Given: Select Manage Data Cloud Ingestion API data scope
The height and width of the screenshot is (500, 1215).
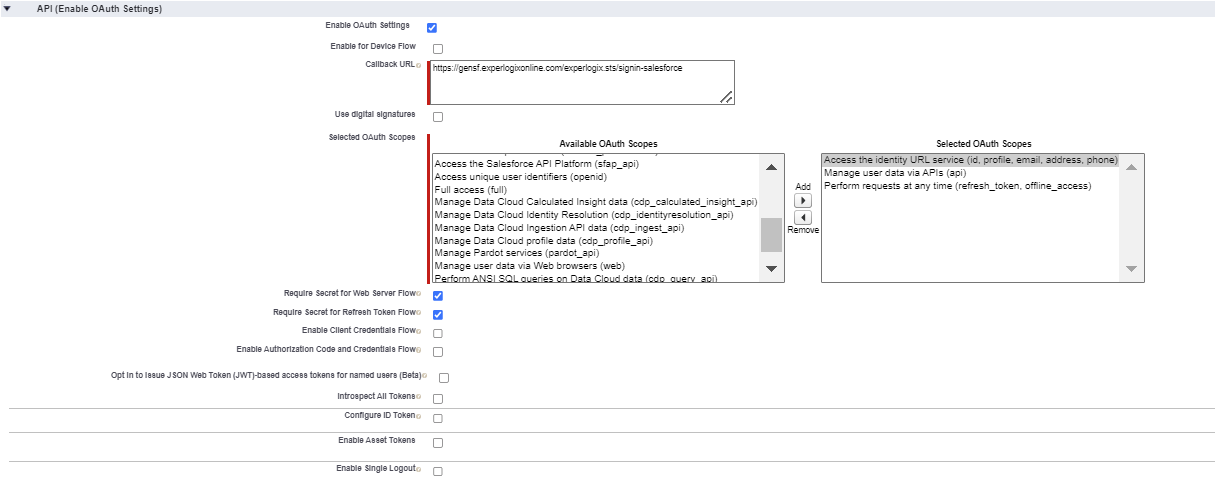Looking at the screenshot, I should pyautogui.click(x=596, y=228).
